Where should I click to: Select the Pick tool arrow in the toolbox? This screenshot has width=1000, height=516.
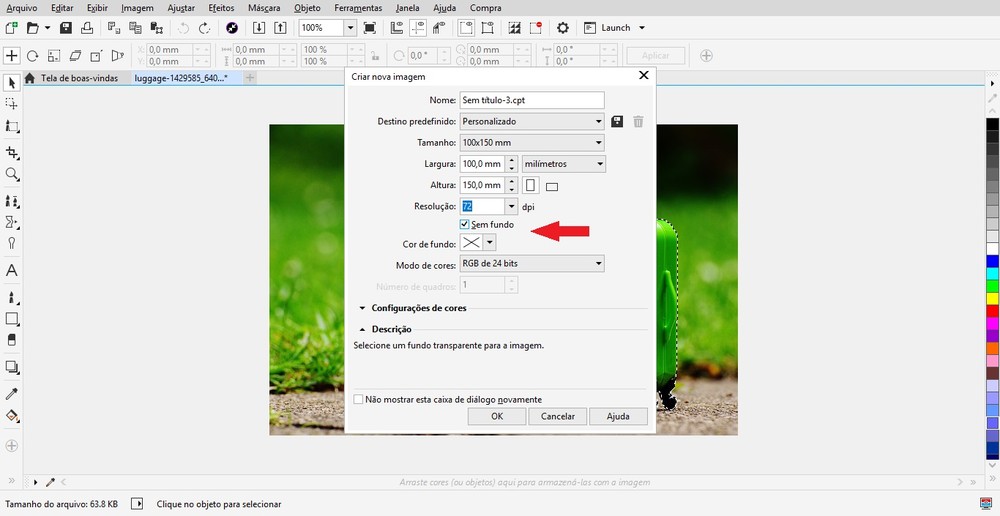11,83
